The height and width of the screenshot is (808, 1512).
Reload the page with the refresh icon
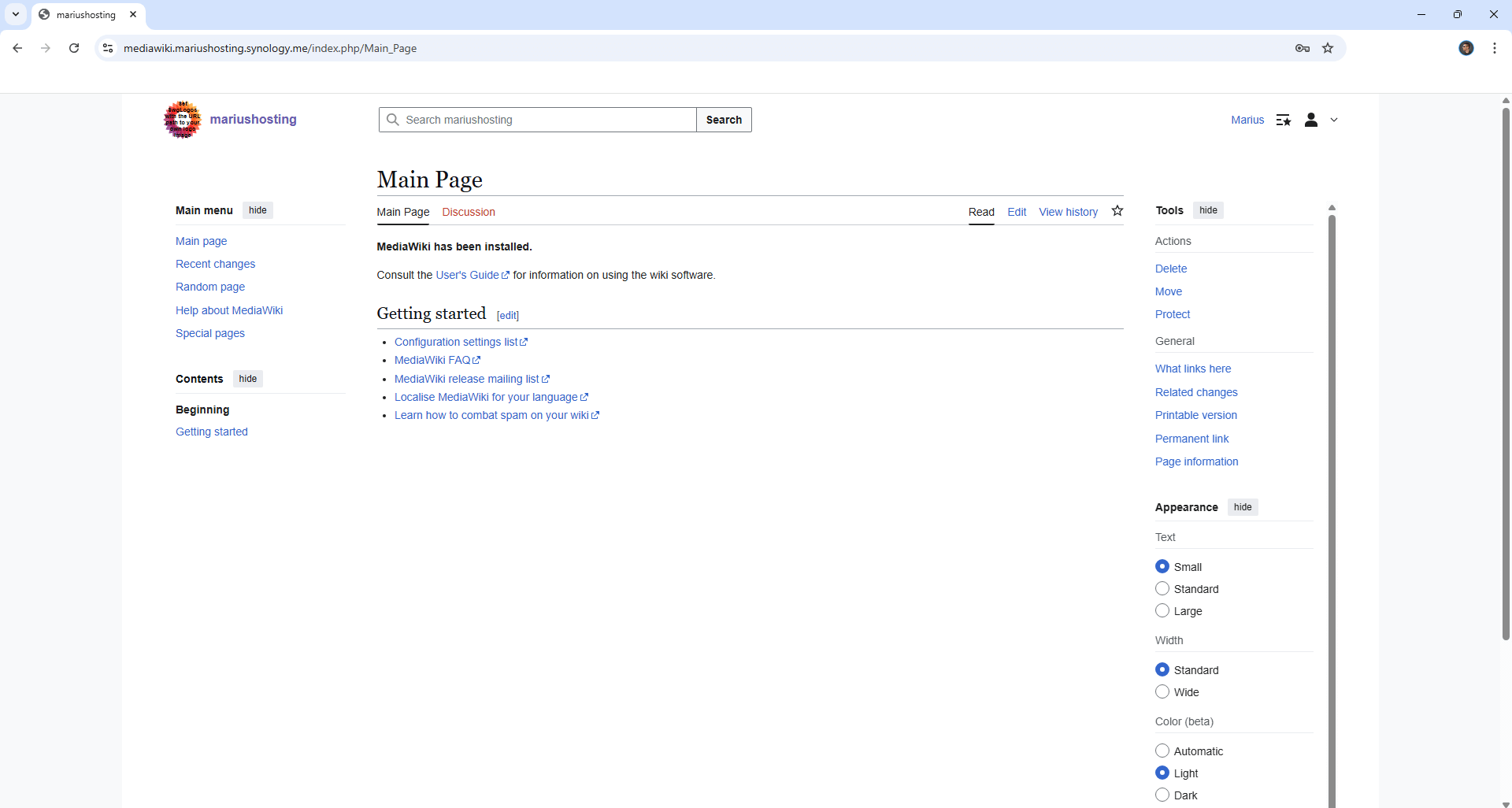tap(74, 48)
